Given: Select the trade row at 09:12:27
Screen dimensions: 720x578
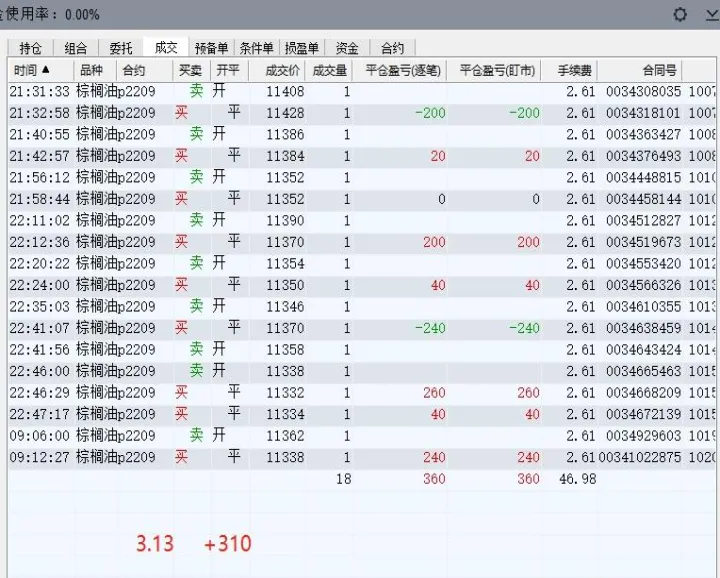Looking at the screenshot, I should (x=361, y=457).
